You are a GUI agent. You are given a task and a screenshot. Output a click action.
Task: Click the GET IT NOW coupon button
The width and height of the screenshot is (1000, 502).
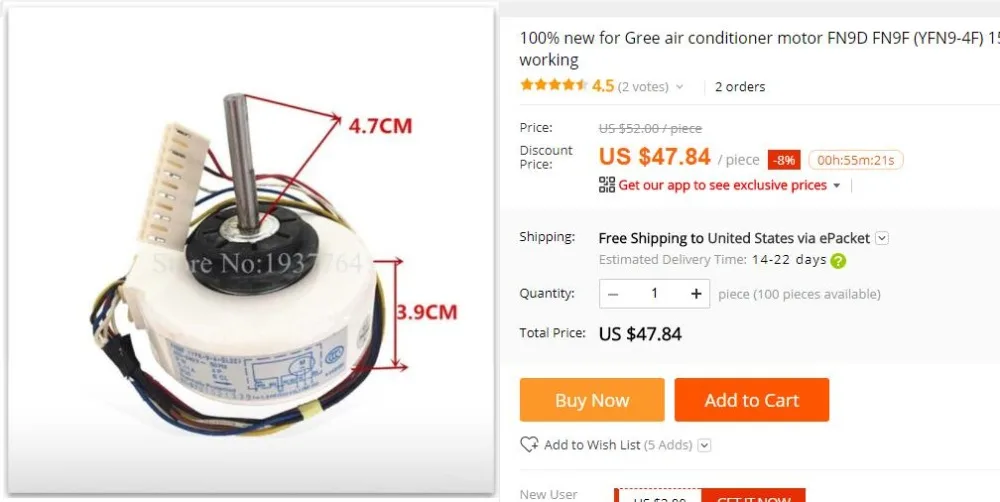point(753,496)
